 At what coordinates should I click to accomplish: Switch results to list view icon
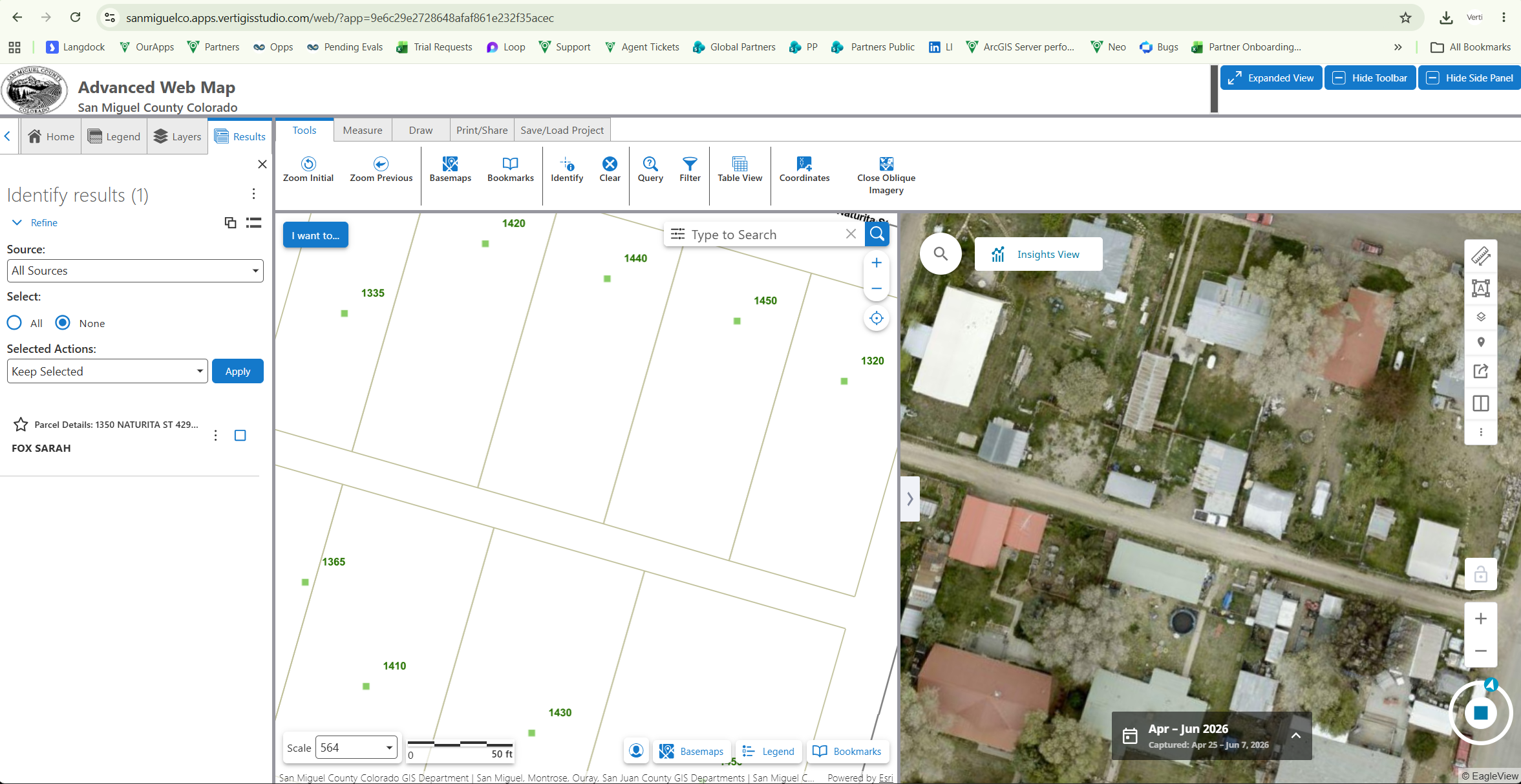coord(254,223)
